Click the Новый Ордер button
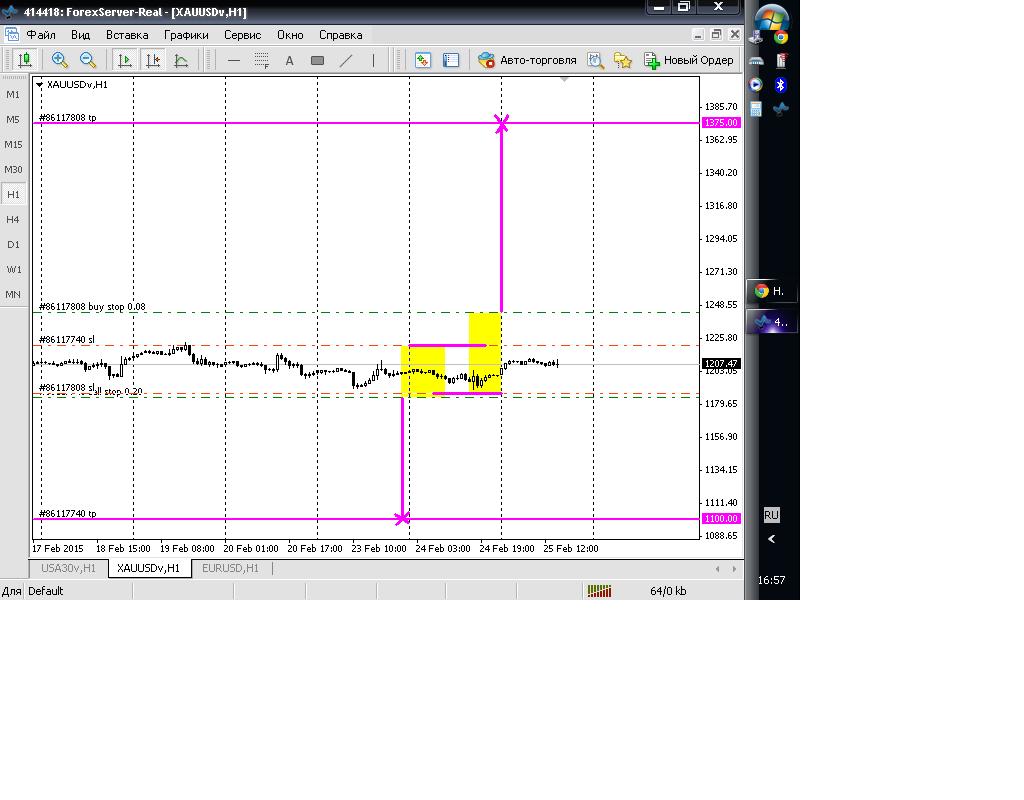 pos(689,60)
